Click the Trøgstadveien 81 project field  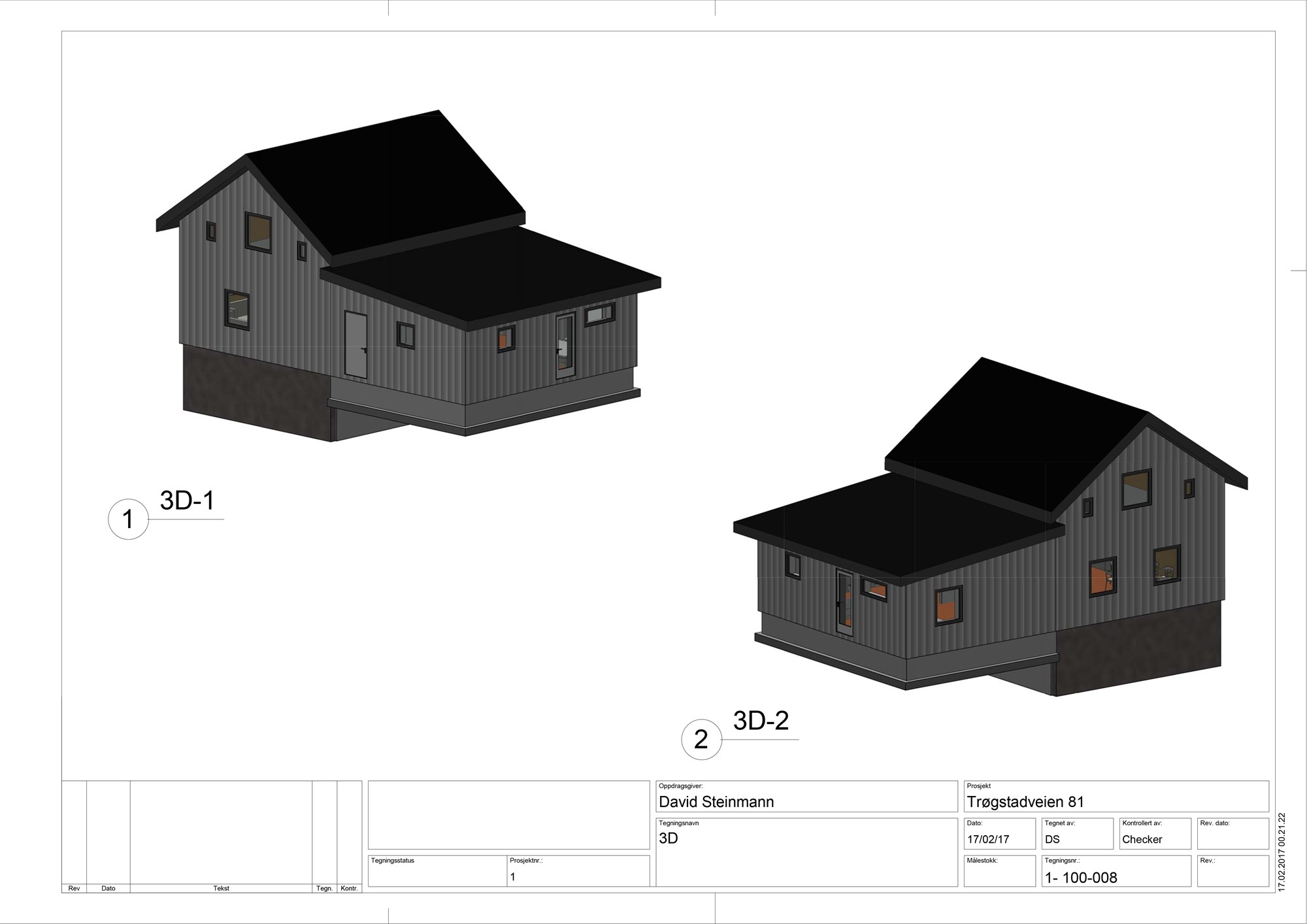coord(1025,802)
